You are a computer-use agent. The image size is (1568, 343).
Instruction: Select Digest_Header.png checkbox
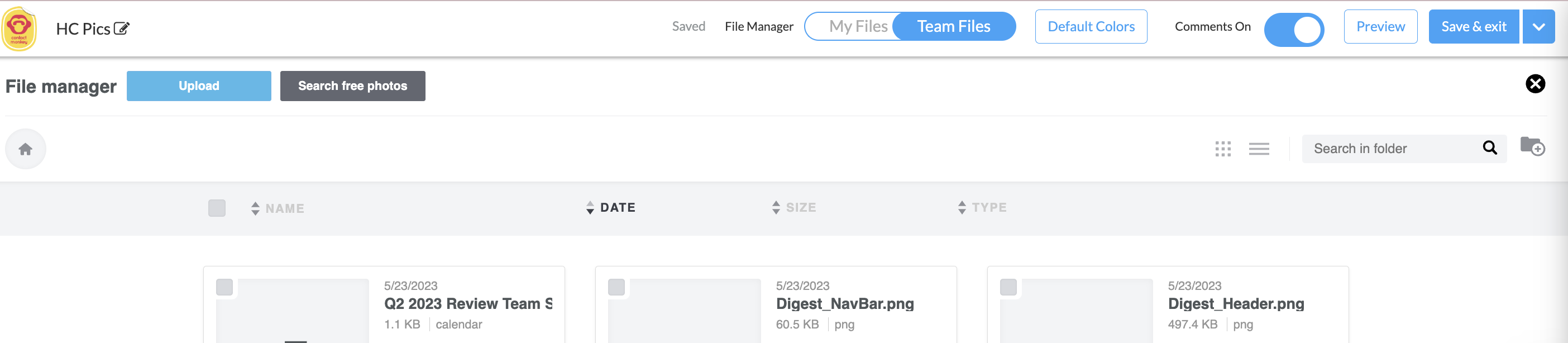pyautogui.click(x=1008, y=287)
